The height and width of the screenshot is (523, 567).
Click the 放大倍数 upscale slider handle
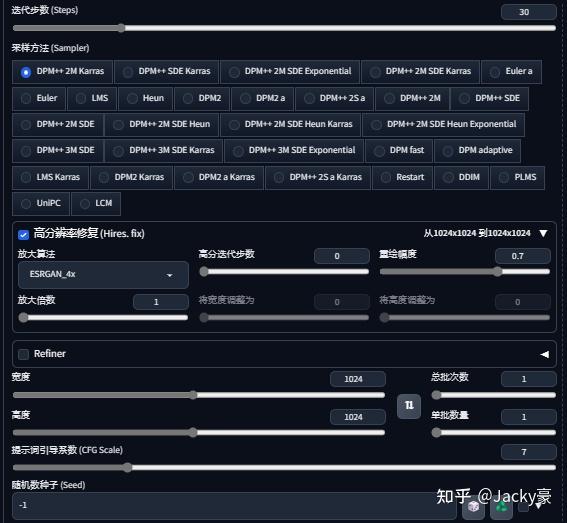24,318
